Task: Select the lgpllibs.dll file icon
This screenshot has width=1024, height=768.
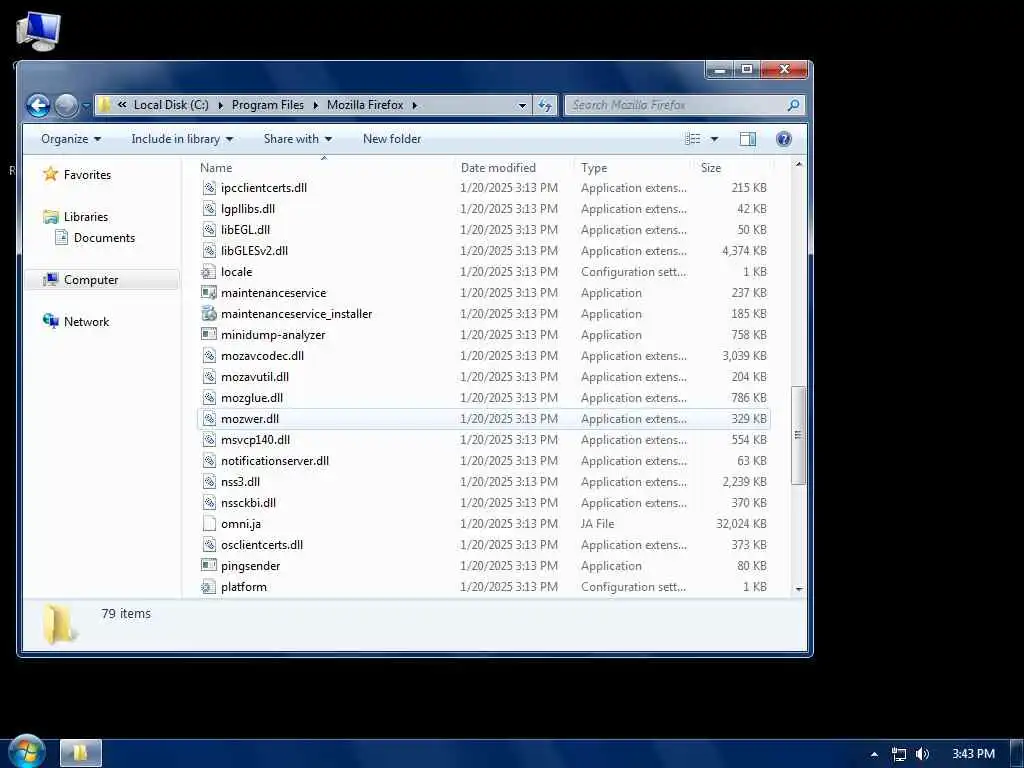Action: pos(208,209)
